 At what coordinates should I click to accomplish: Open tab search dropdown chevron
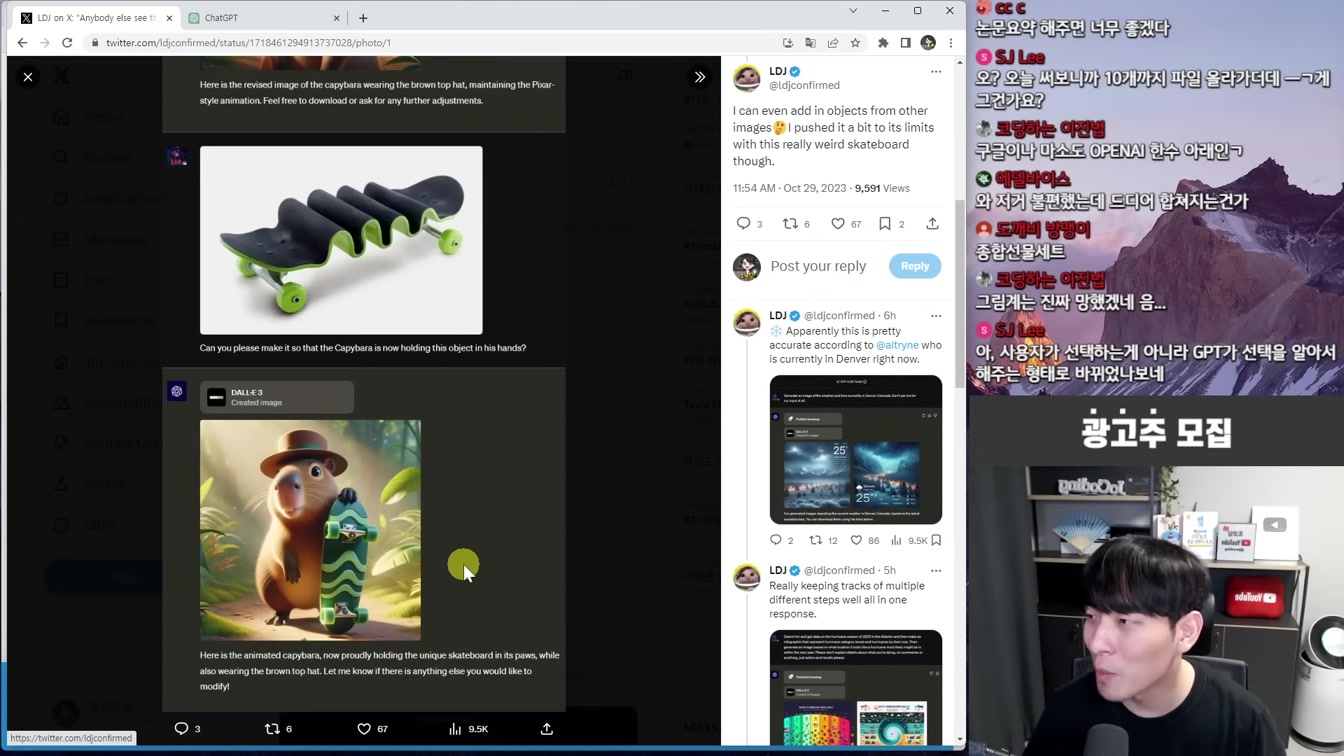(853, 11)
